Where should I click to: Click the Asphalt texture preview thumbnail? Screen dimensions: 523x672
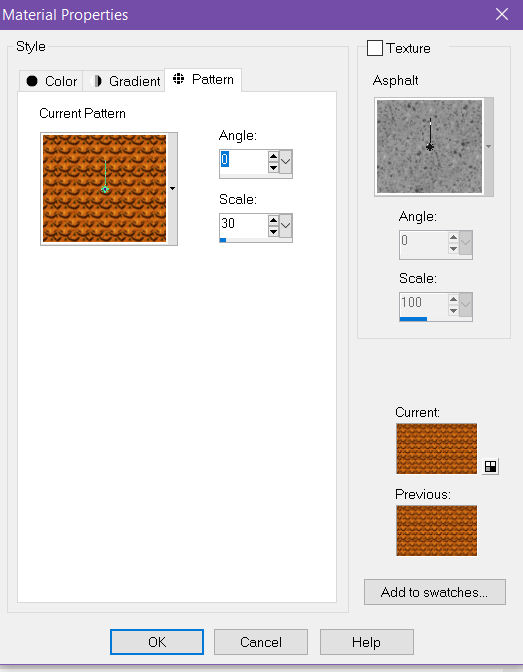(x=430, y=146)
